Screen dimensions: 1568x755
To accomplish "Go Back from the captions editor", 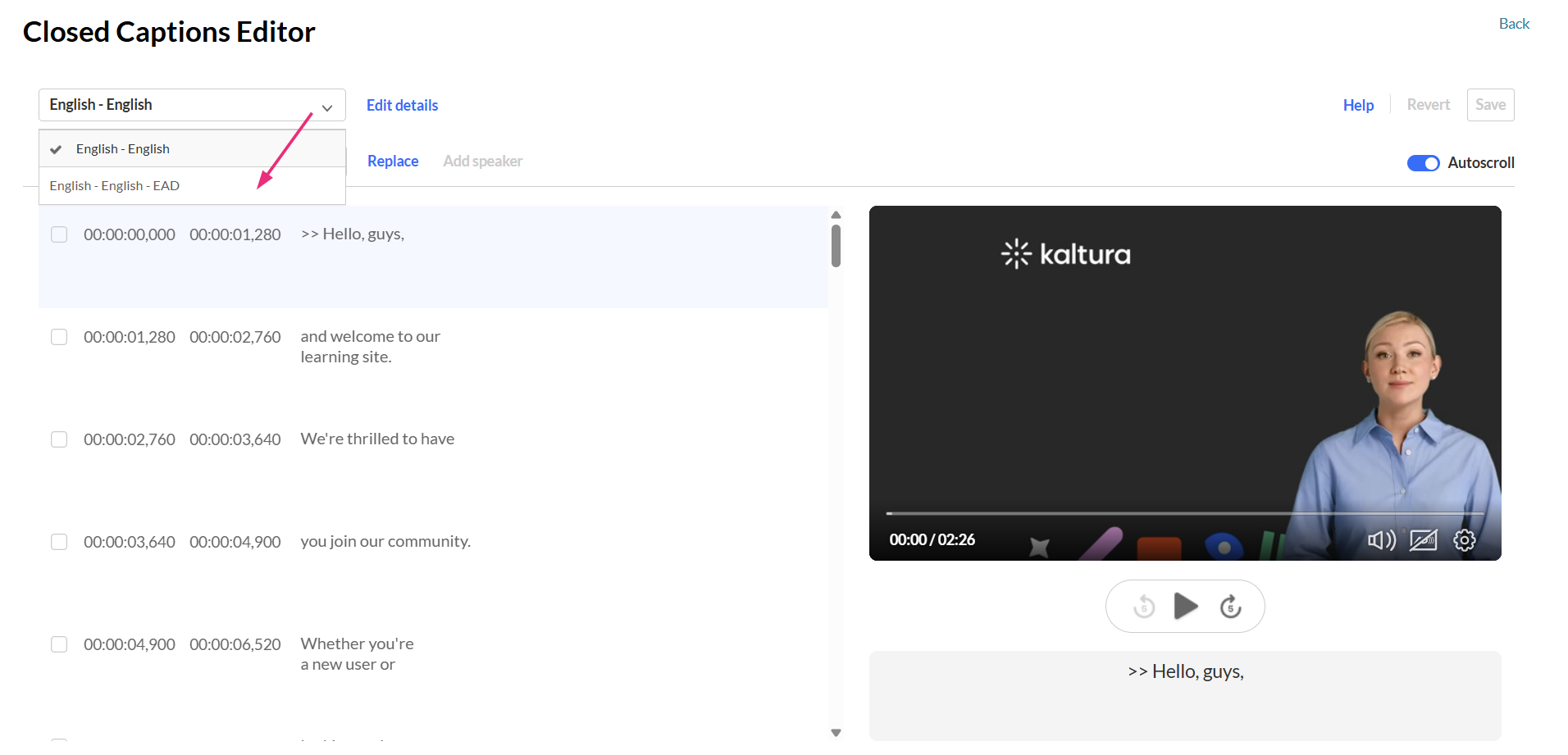I will 1514,24.
